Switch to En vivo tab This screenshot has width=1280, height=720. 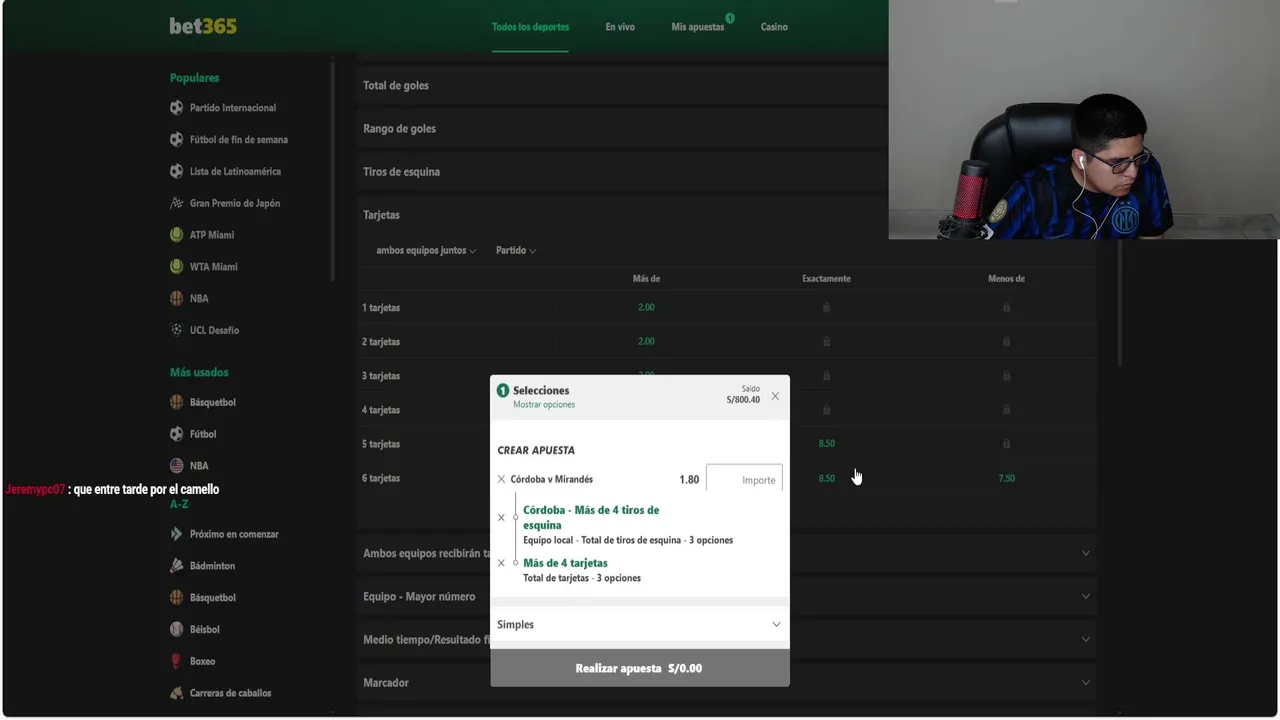pyautogui.click(x=620, y=27)
